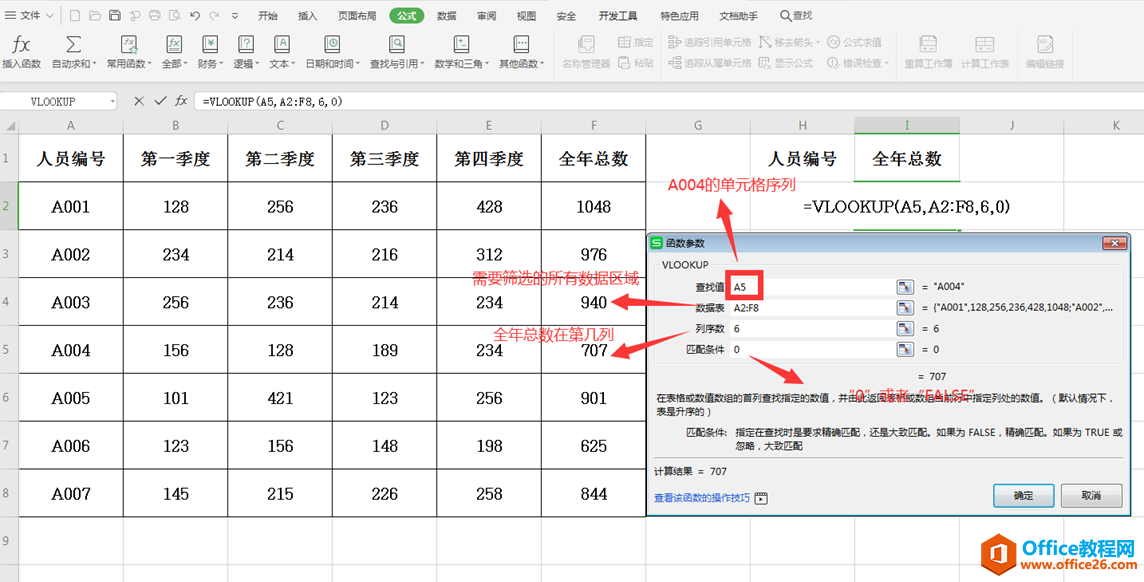Confirm formula entry with the checkmark icon

click(x=161, y=101)
